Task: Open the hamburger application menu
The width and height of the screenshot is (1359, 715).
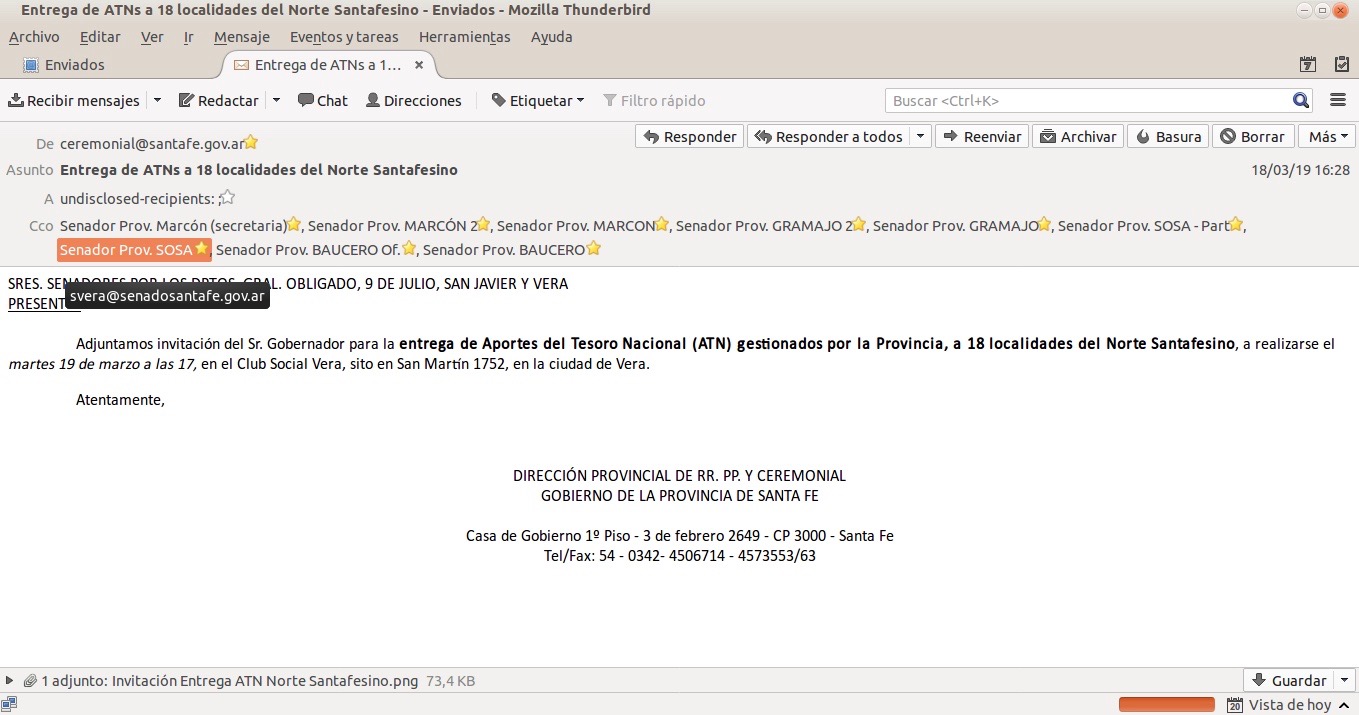Action: point(1338,101)
